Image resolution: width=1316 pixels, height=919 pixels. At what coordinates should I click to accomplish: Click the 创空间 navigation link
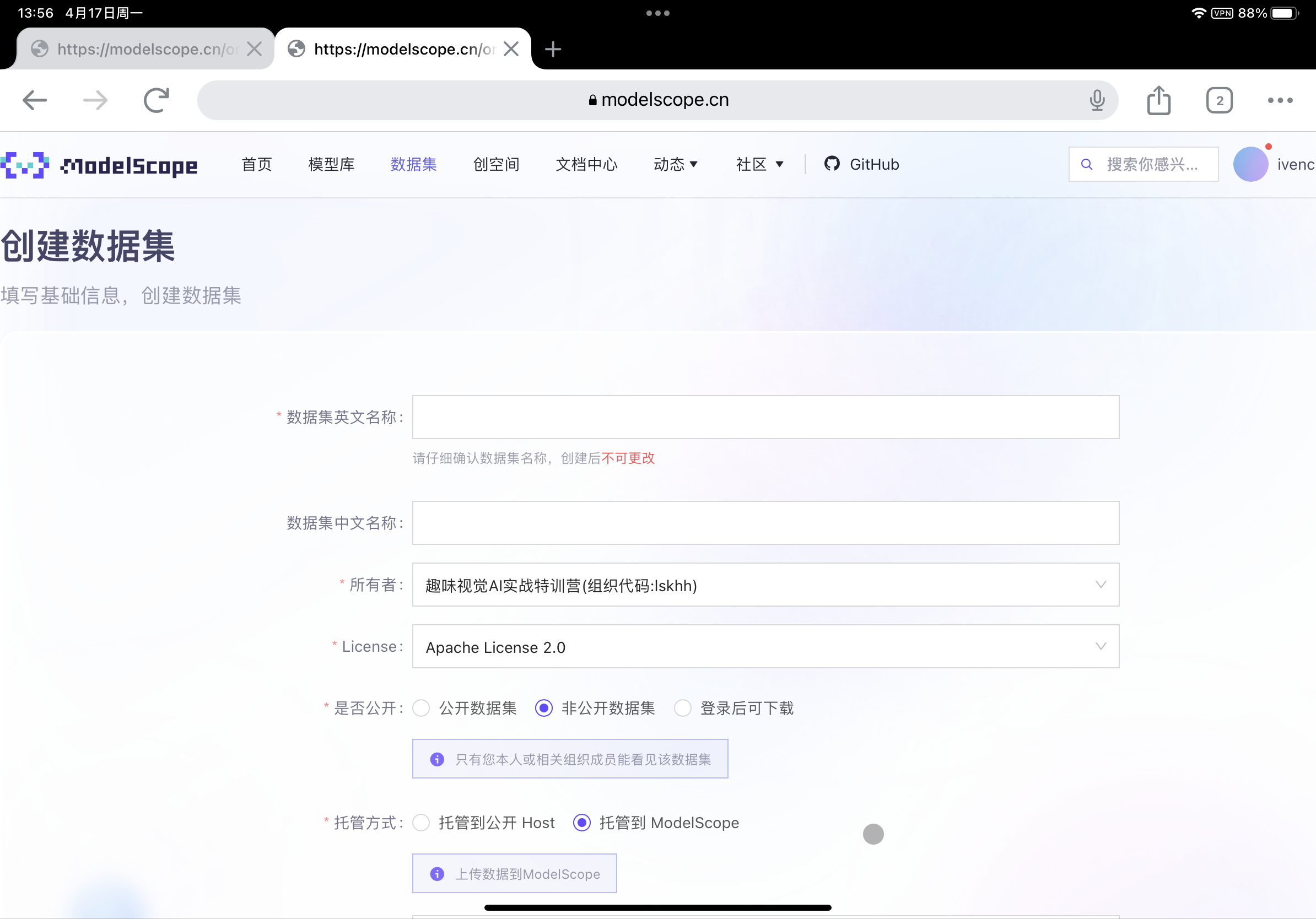tap(496, 164)
